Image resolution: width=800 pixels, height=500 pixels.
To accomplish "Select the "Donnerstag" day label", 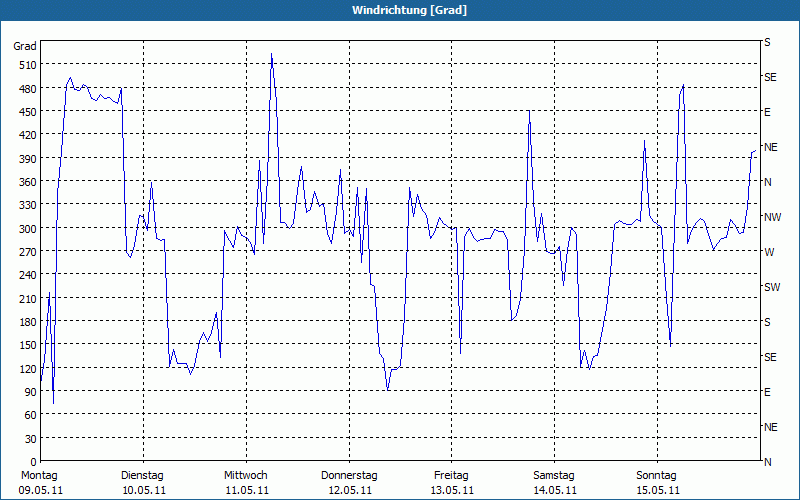I will point(349,476).
